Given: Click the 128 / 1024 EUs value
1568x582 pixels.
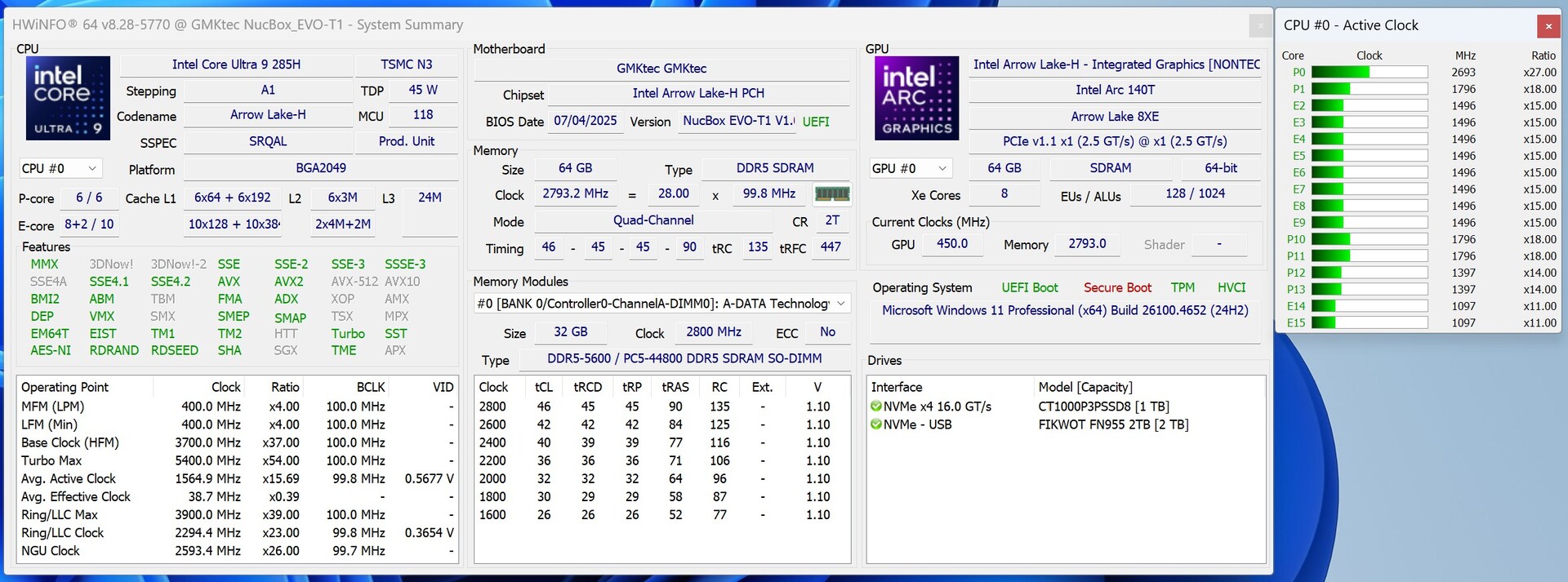Looking at the screenshot, I should coord(1195,193).
